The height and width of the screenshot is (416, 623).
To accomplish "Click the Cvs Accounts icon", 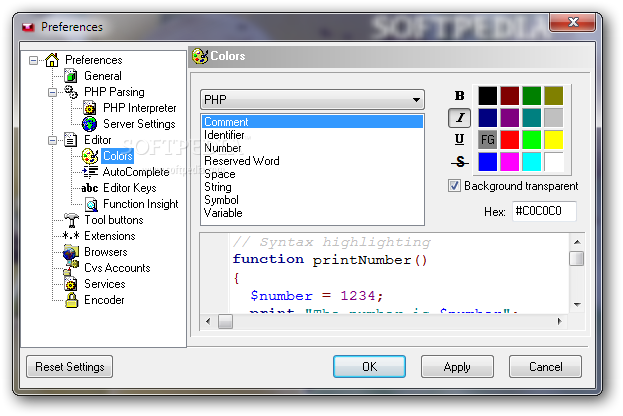I will pyautogui.click(x=71, y=268).
